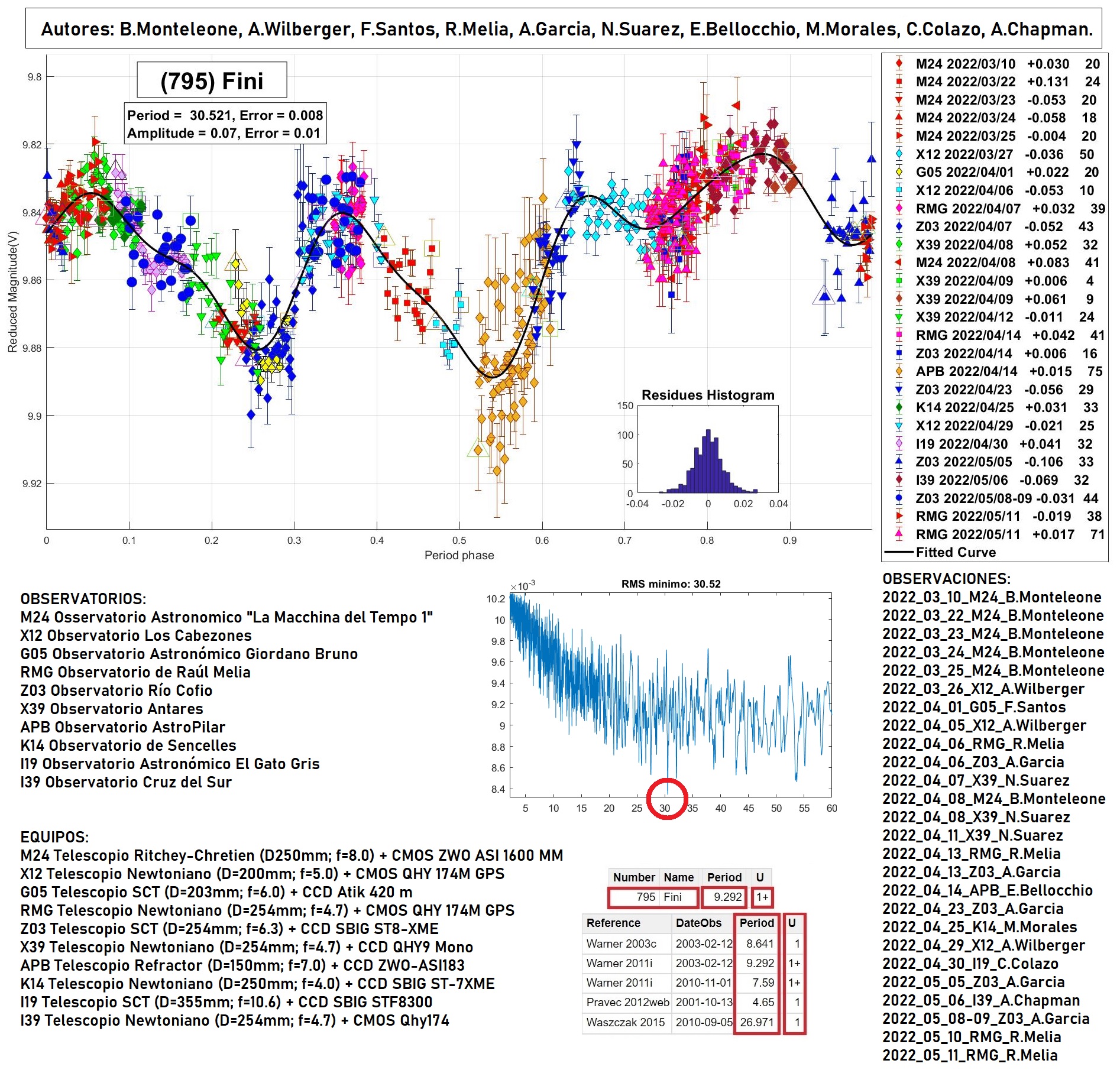
Task: Click the RMS period search plot
Action: coord(671,695)
